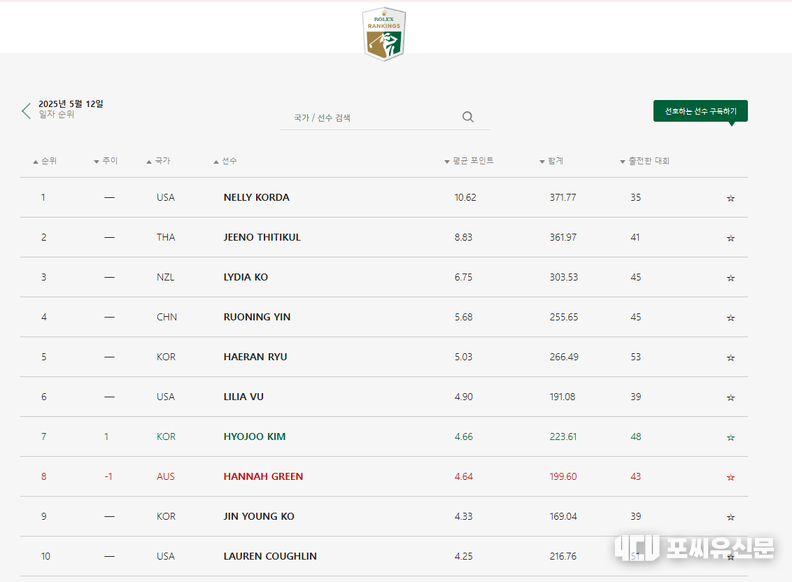This screenshot has width=792, height=582.
Task: Toggle favorite star for Jin Young Ko
Action: coord(730,517)
